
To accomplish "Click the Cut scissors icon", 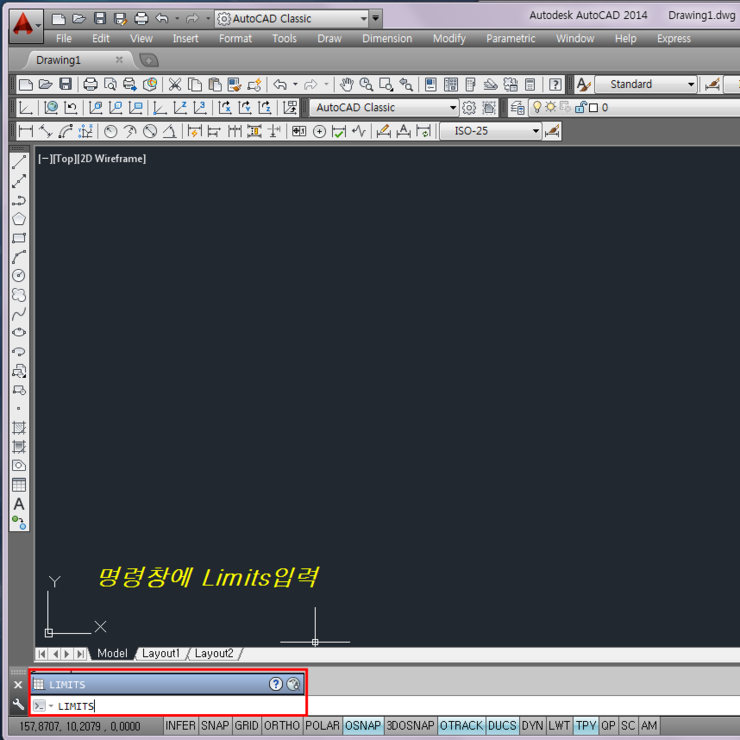I will [175, 84].
